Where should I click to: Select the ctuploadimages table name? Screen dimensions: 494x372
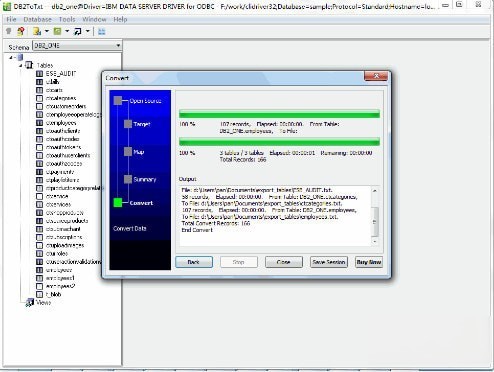pyautogui.click(x=65, y=245)
